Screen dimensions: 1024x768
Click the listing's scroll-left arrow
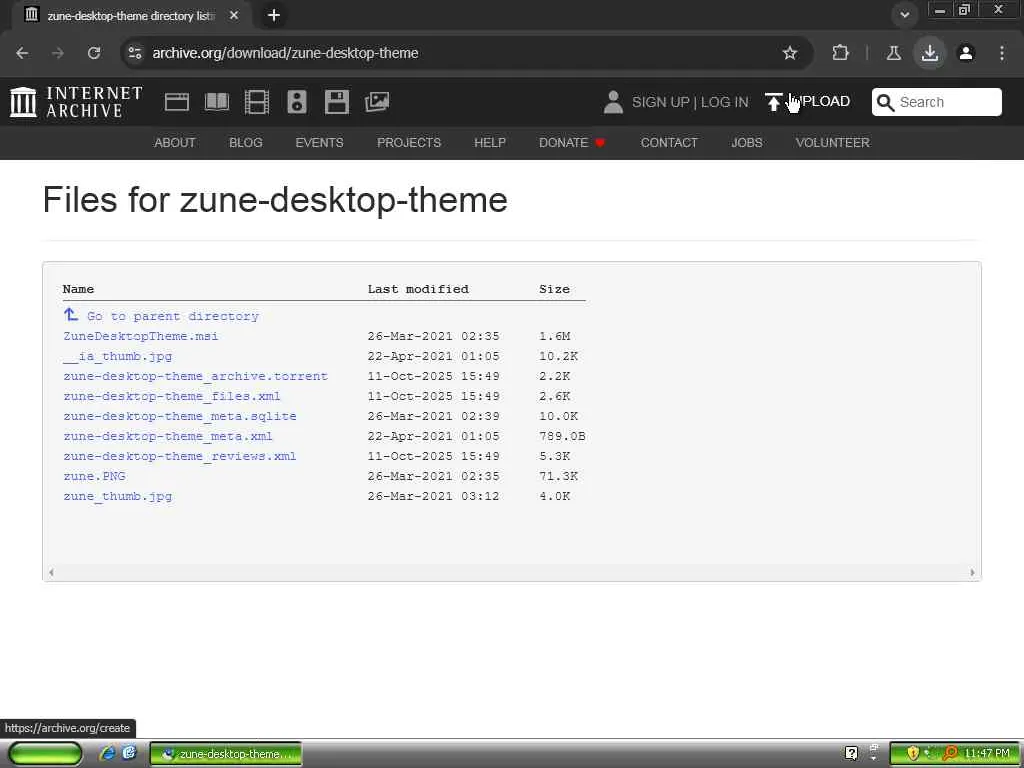point(51,573)
